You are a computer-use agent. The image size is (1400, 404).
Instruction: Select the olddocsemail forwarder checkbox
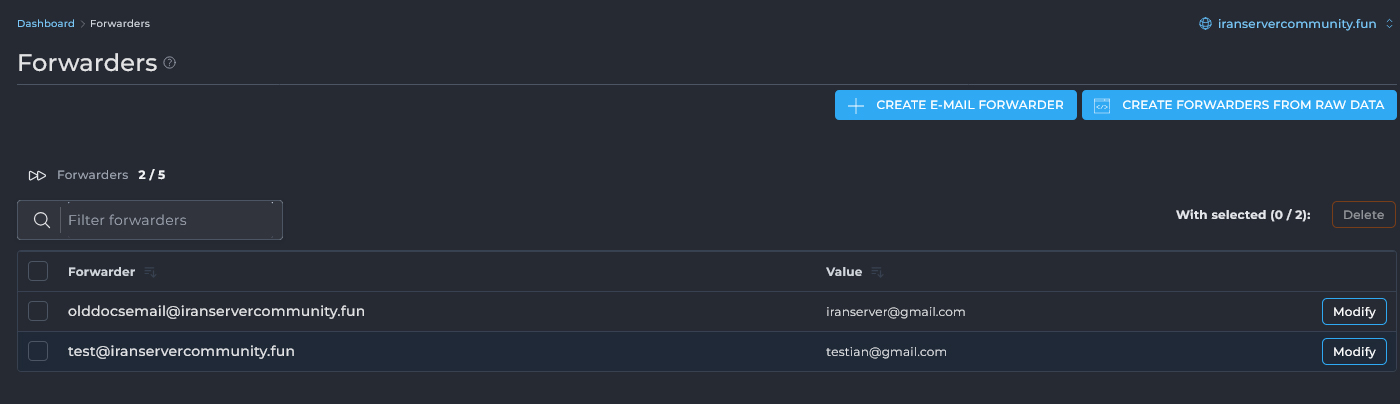pos(38,311)
